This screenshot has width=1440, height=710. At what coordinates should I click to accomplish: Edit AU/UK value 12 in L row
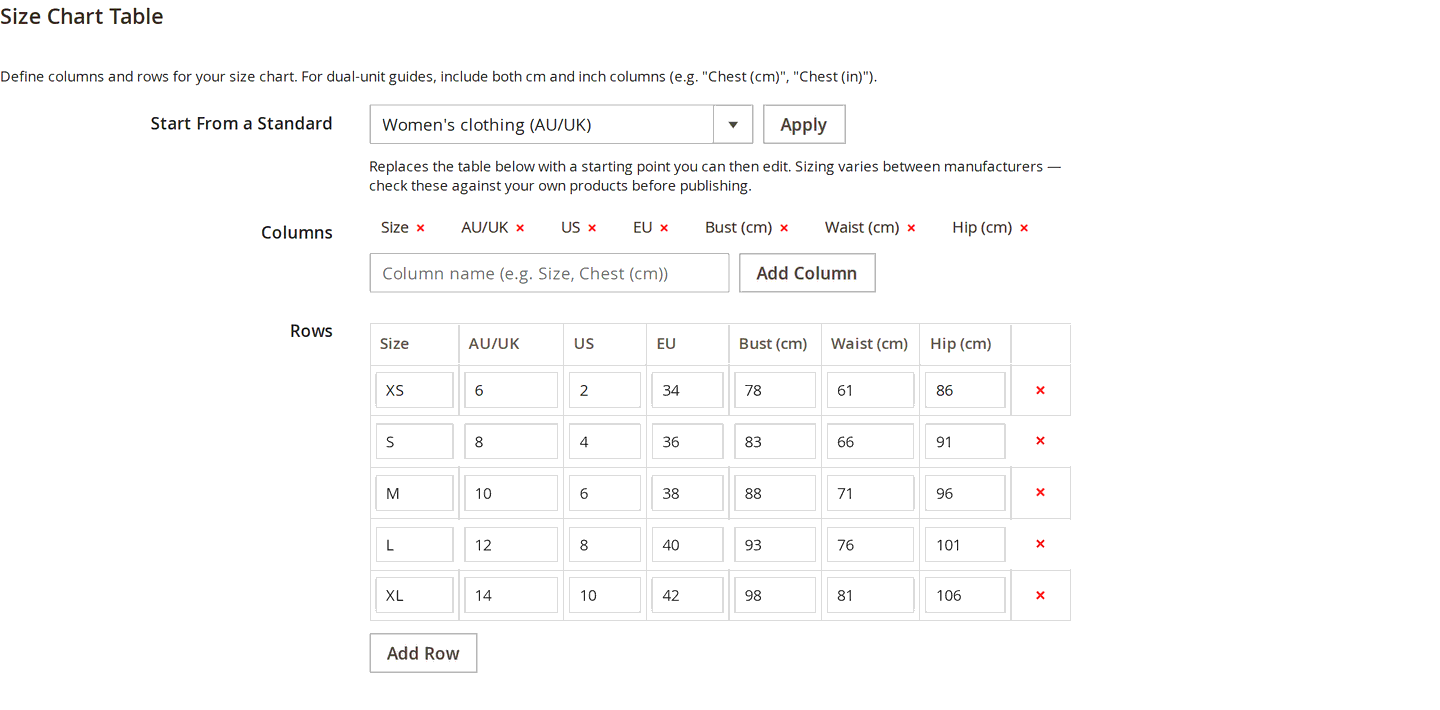click(x=511, y=544)
